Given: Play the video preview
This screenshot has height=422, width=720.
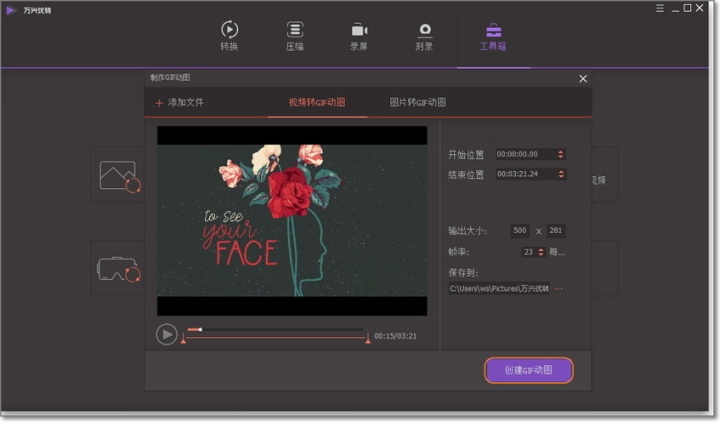Looking at the screenshot, I should coord(166,334).
